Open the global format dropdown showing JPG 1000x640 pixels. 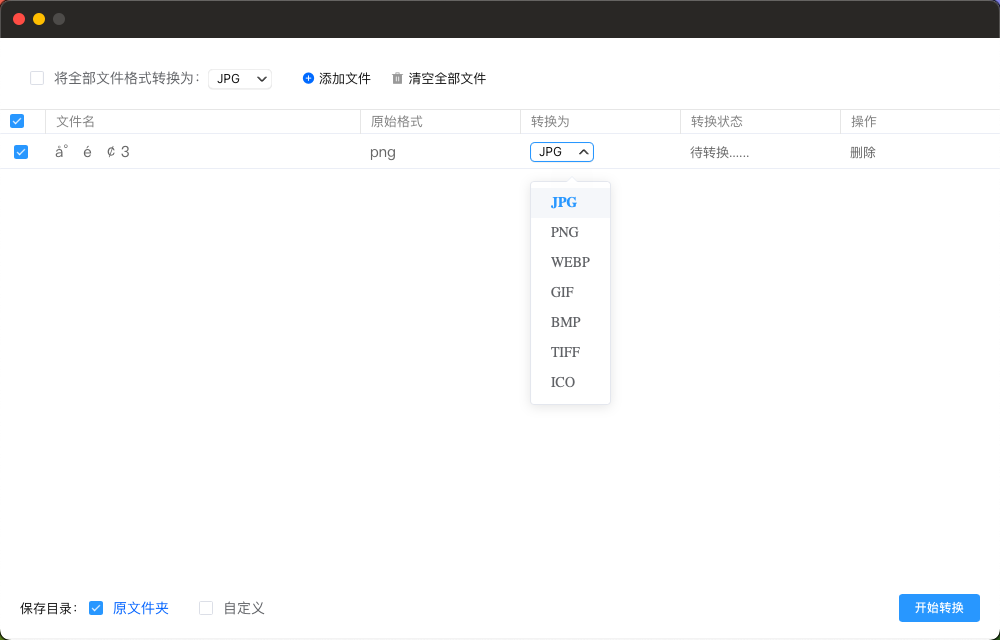[x=240, y=78]
